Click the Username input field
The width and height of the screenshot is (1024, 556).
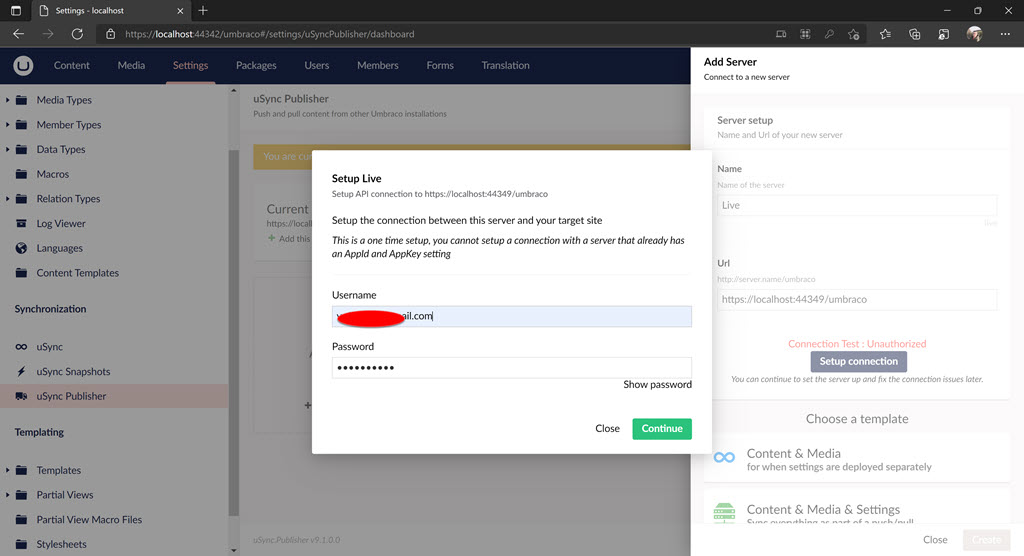[511, 316]
